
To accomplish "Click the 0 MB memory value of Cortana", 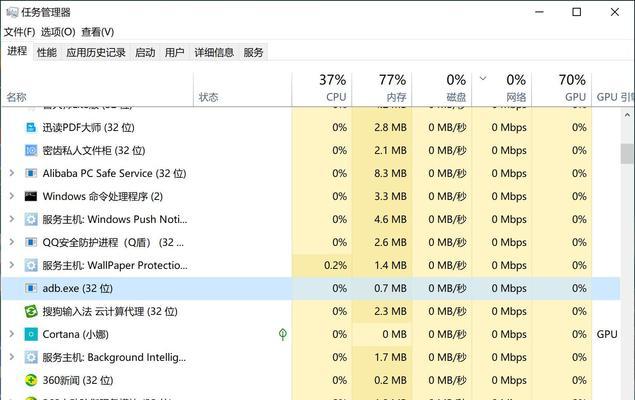I will click(395, 334).
